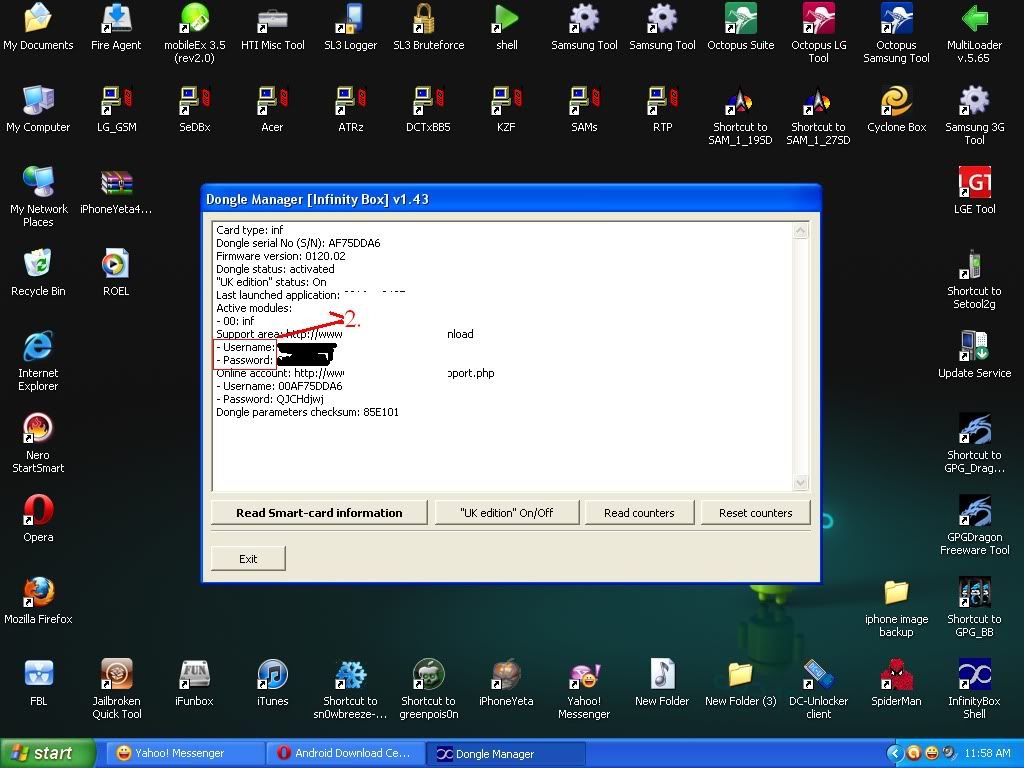
Task: Select the Username: 00AF75DDA6 line
Action: pos(280,386)
